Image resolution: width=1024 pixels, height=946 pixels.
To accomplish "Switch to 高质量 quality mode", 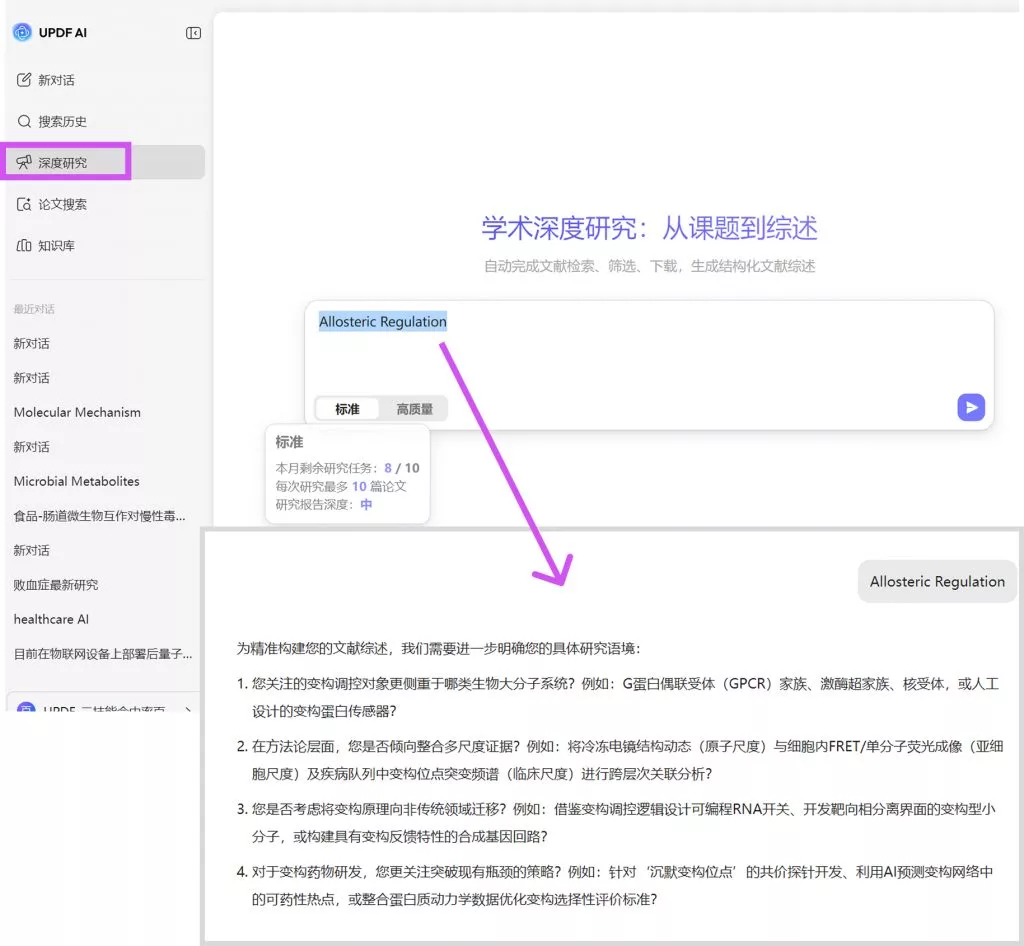I will click(x=415, y=408).
